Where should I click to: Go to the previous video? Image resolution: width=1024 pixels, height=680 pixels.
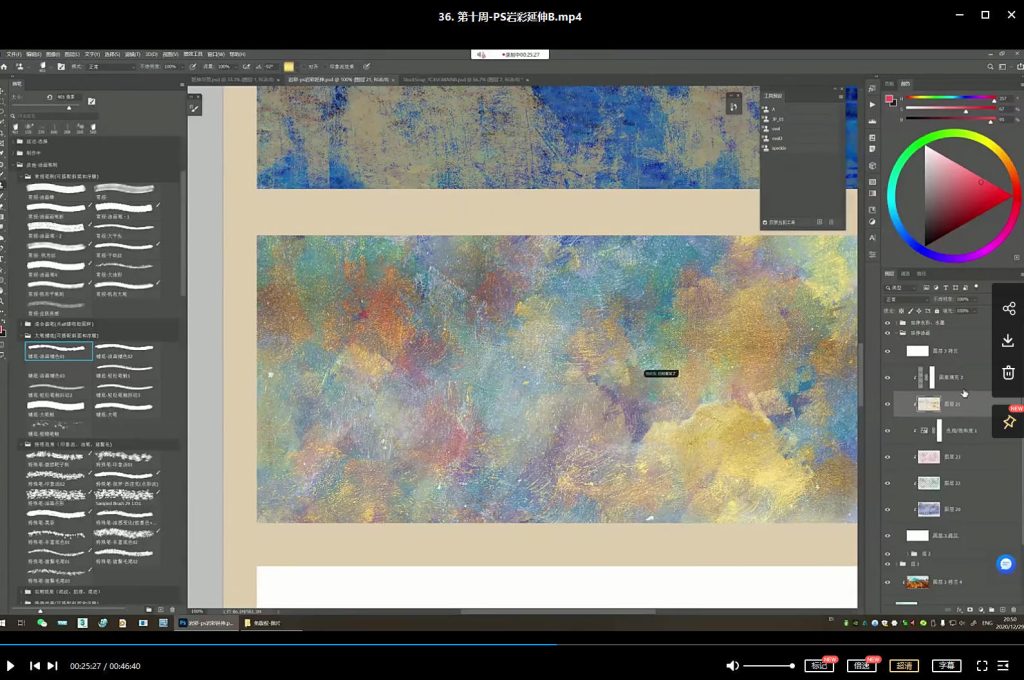(34, 666)
